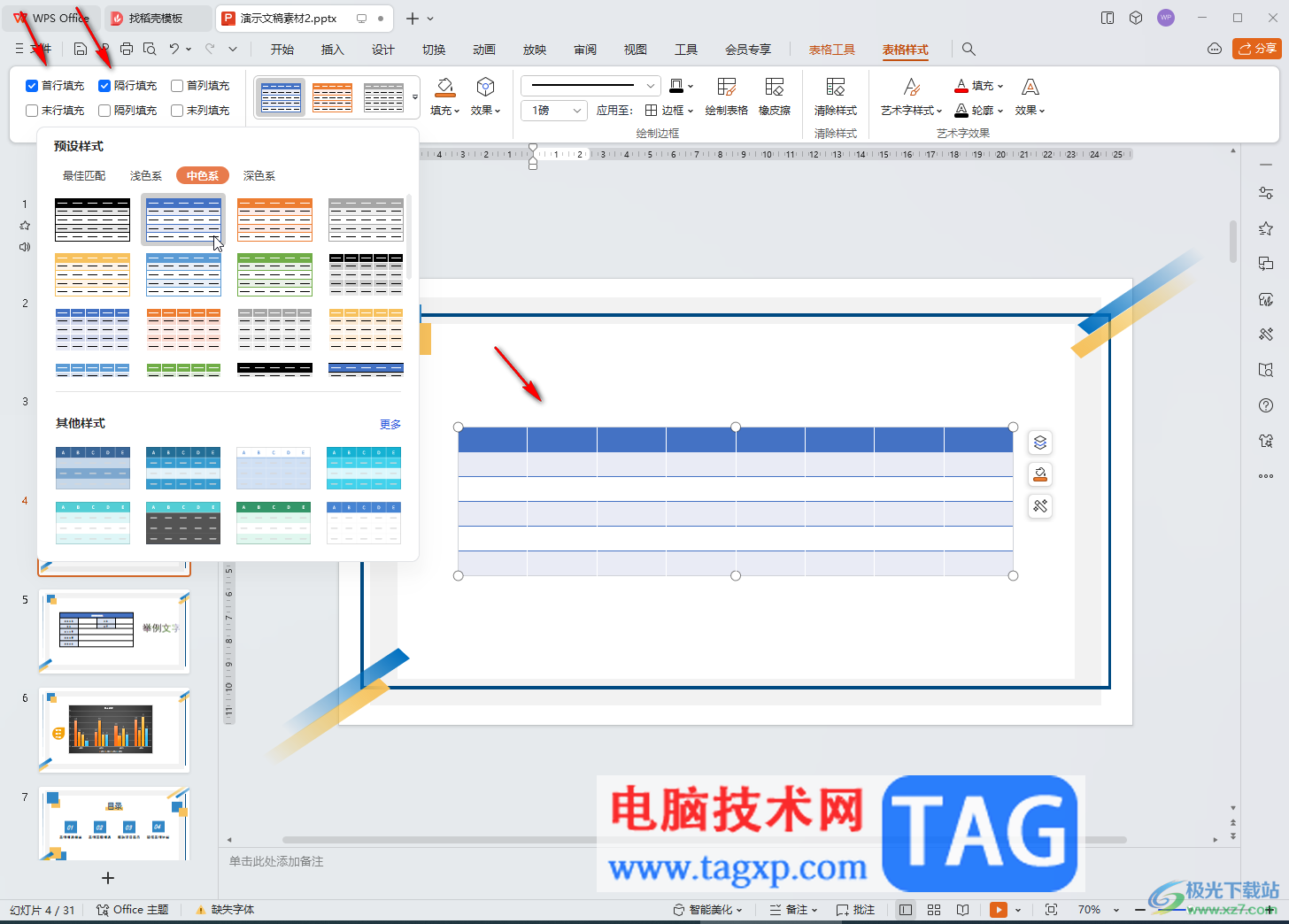Open Print Preview from the quick toolbar
This screenshot has width=1289, height=924.
(150, 49)
